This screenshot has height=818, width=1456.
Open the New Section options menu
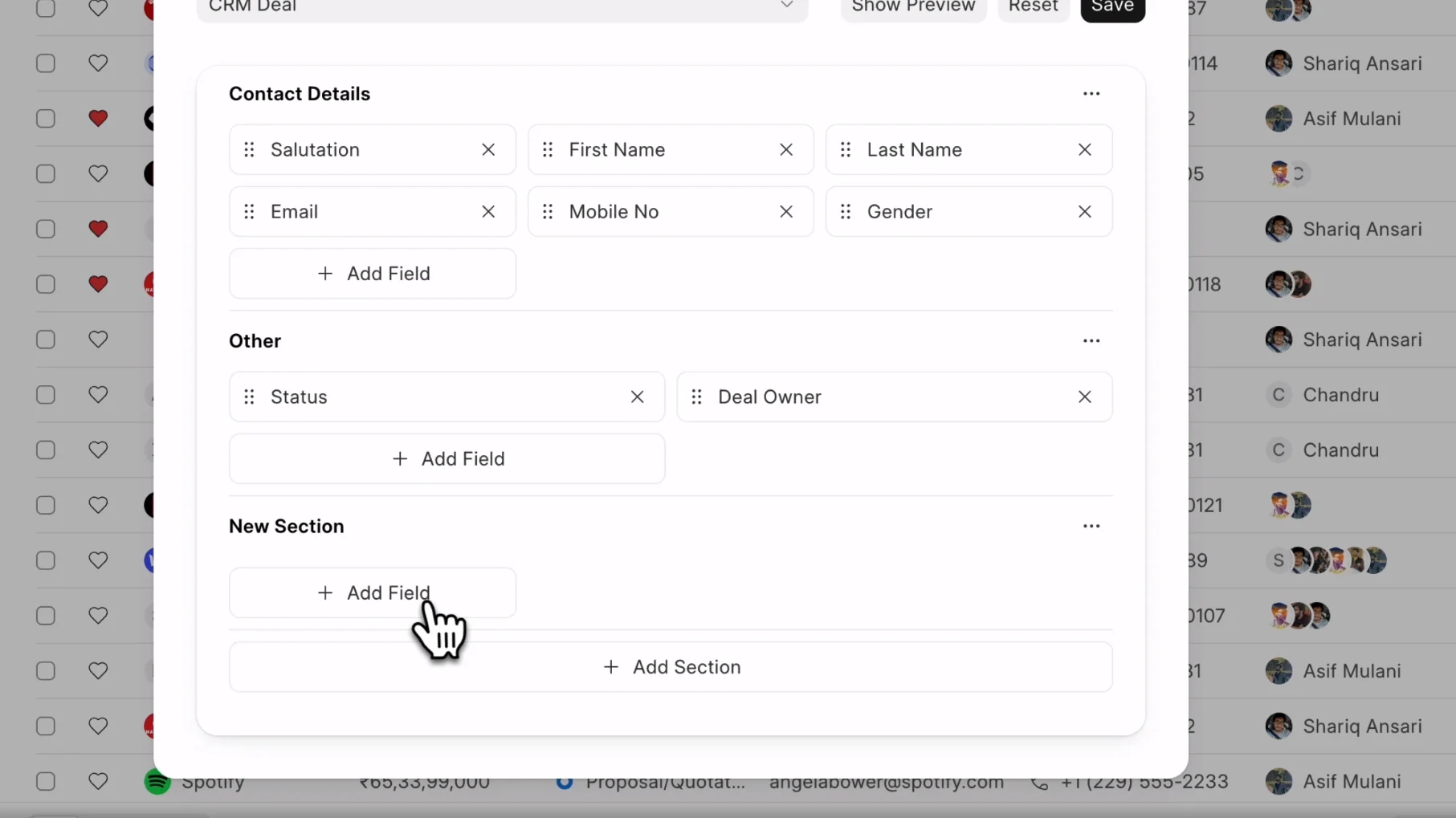(x=1091, y=526)
